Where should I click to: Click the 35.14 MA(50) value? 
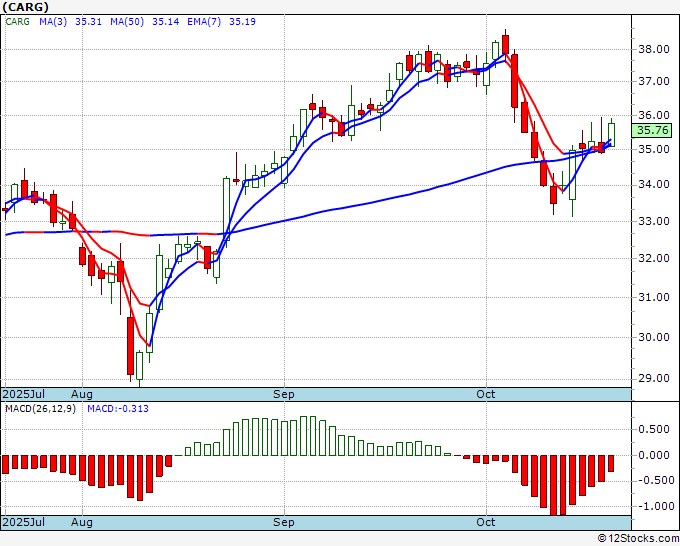(166, 22)
